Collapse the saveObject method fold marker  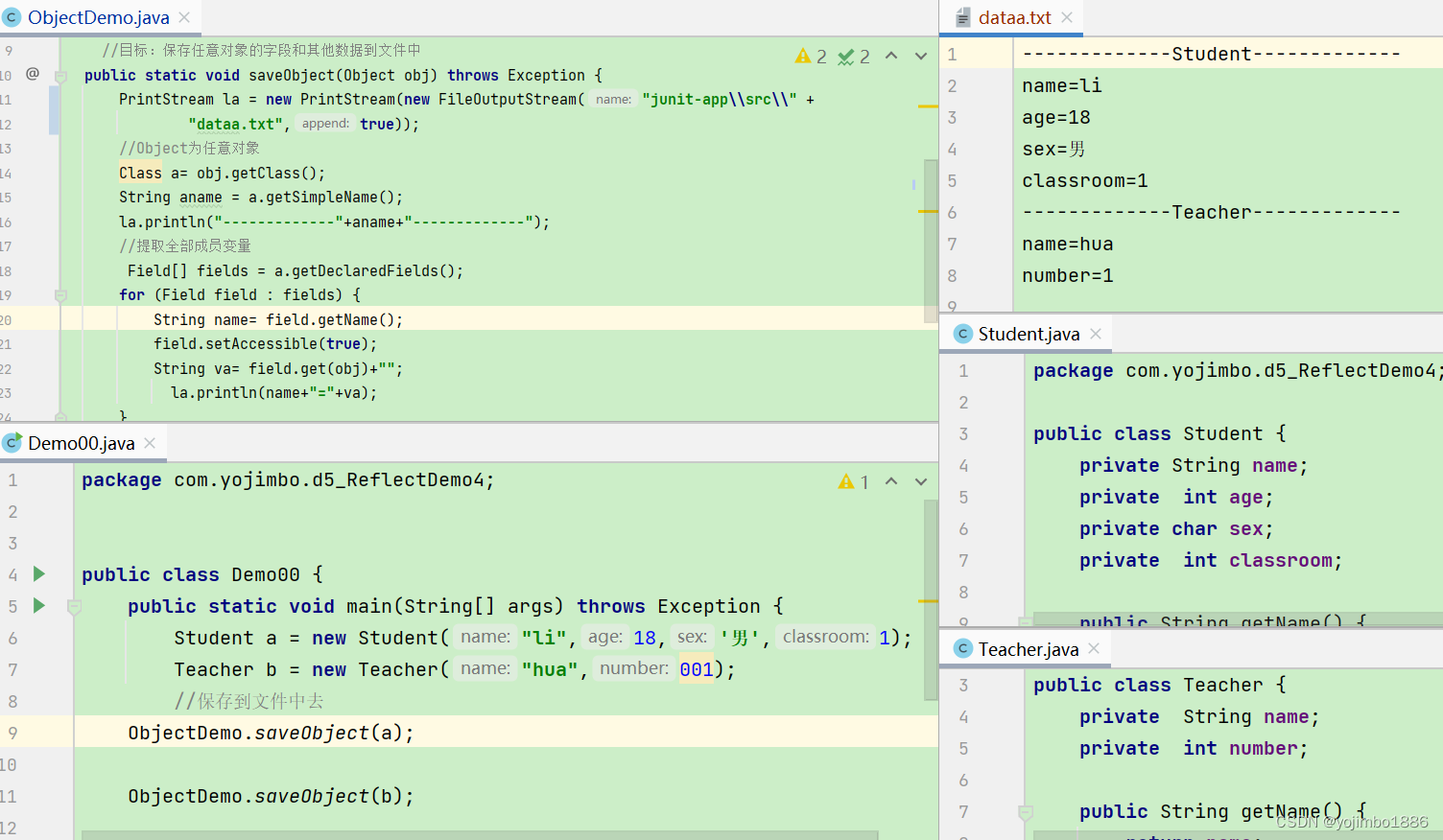point(60,76)
